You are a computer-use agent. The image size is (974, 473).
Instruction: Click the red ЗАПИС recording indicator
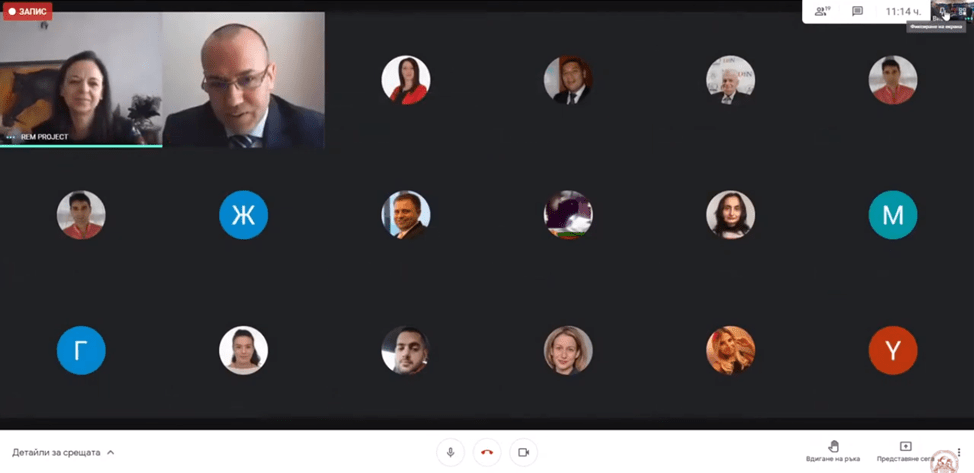(27, 11)
